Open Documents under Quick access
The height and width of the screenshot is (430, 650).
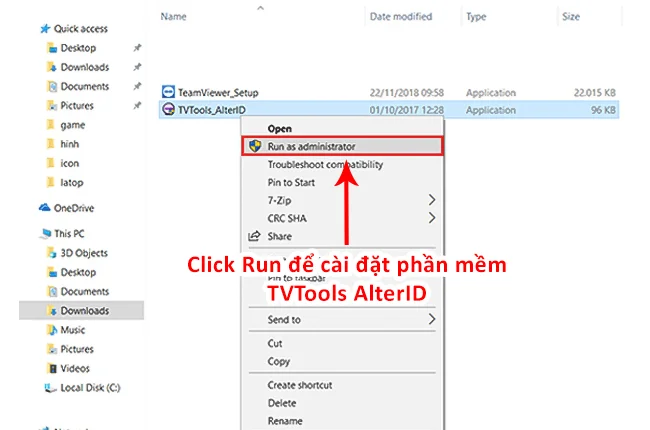pos(85,86)
